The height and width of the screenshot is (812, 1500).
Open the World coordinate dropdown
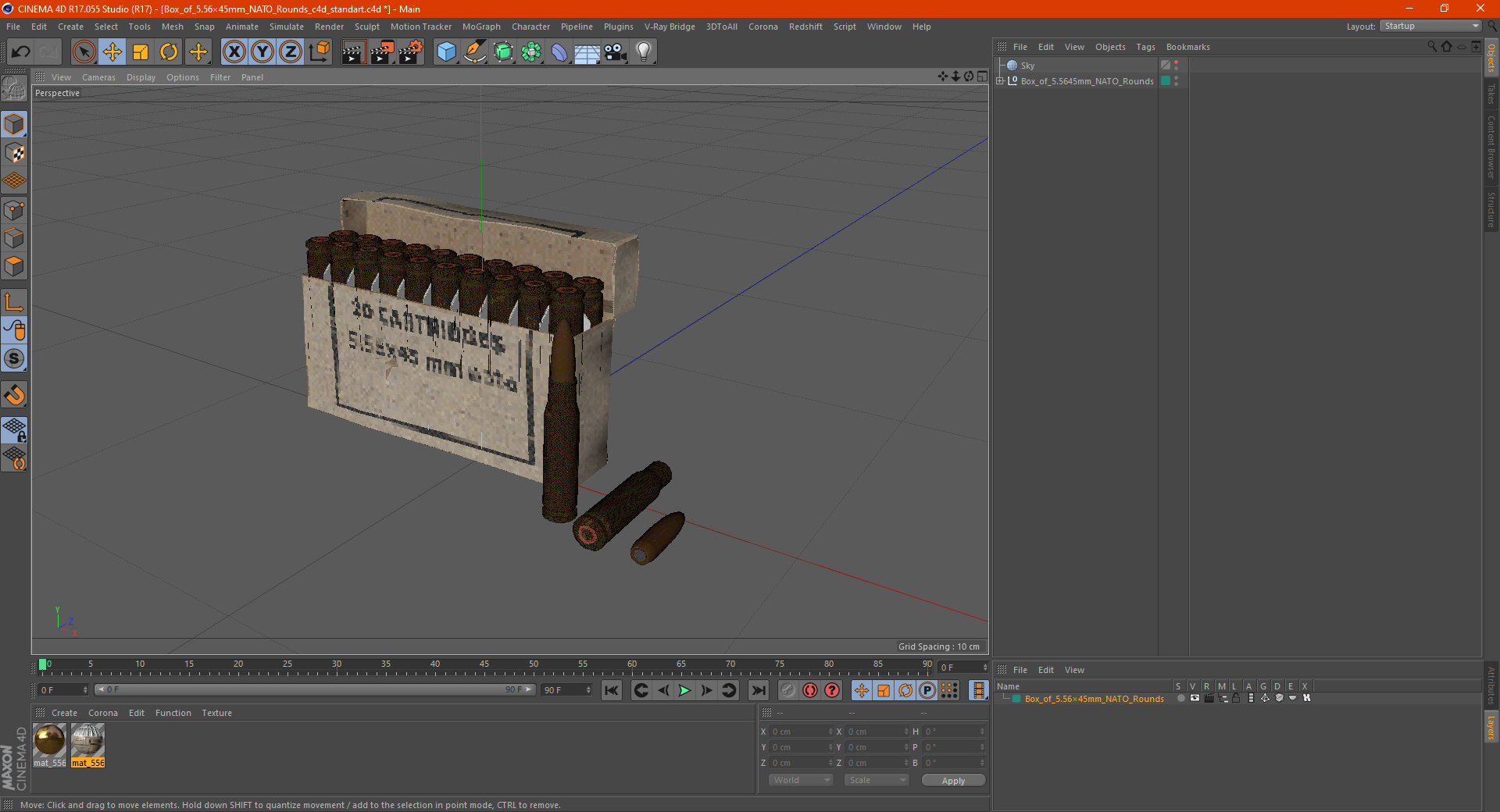[801, 780]
